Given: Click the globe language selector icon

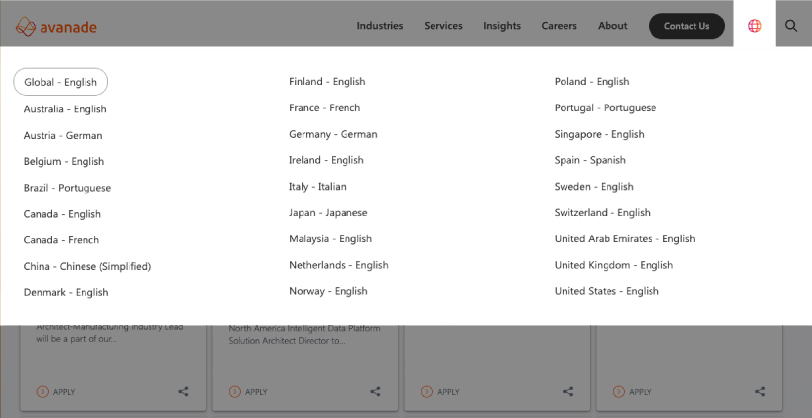Looking at the screenshot, I should click(x=754, y=26).
